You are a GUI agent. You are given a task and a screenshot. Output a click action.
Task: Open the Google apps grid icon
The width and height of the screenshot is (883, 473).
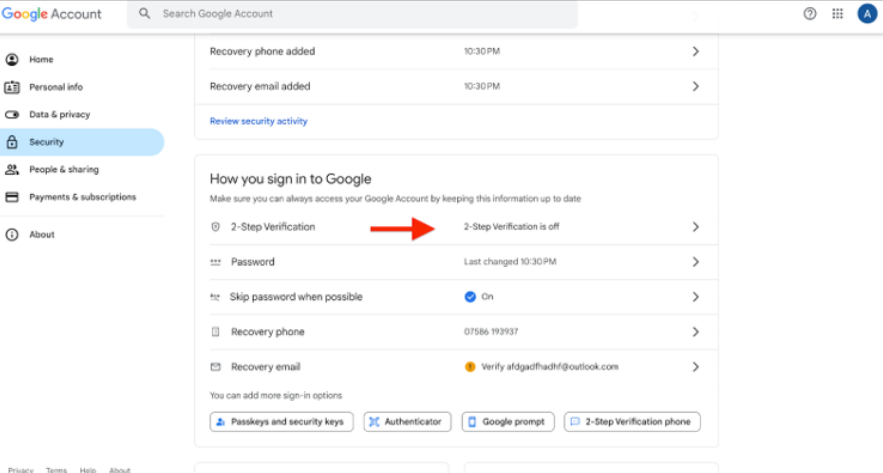(x=838, y=14)
